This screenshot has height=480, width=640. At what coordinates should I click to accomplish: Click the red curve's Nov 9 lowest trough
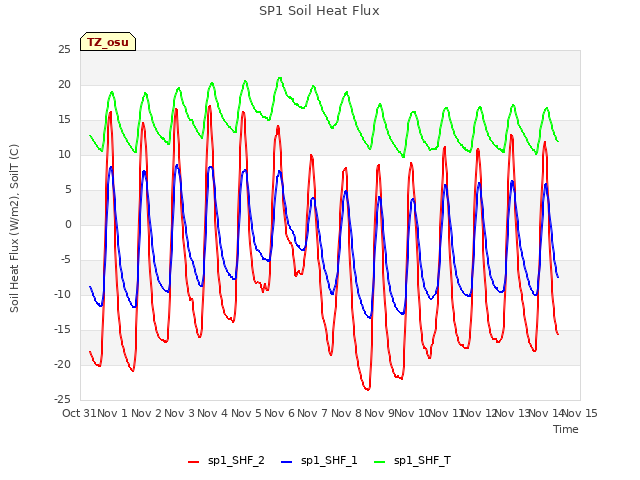click(x=367, y=389)
